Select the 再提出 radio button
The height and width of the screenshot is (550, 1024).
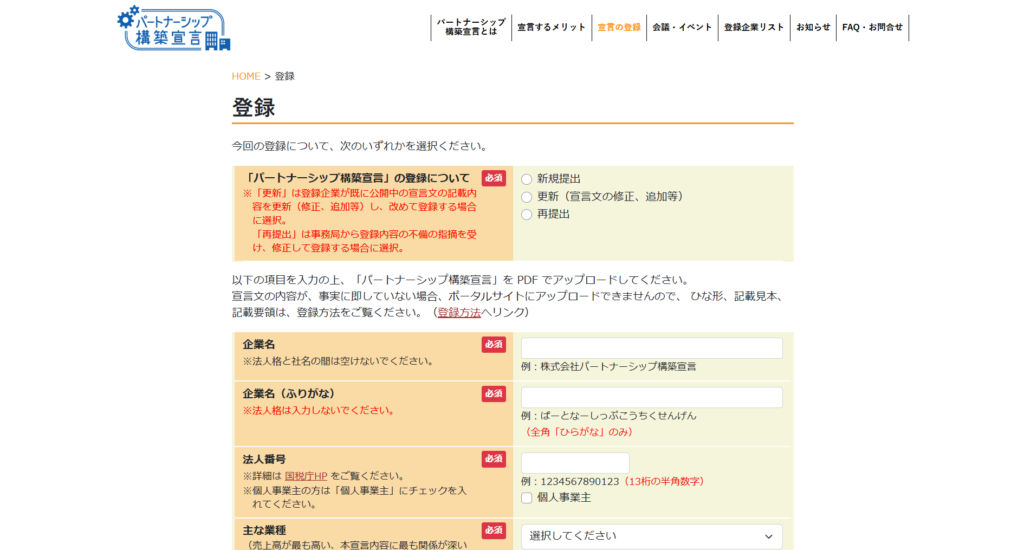pyautogui.click(x=527, y=214)
